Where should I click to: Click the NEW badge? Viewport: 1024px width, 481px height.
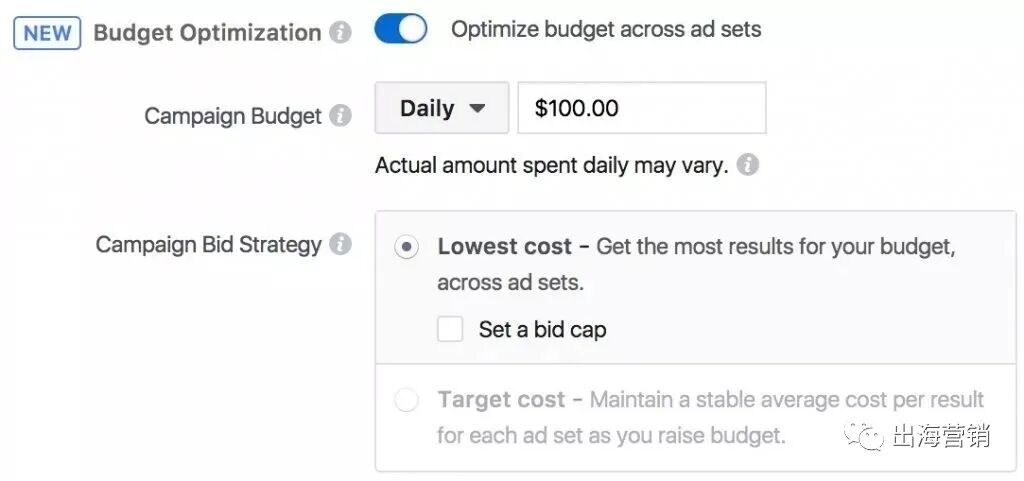[x=47, y=33]
